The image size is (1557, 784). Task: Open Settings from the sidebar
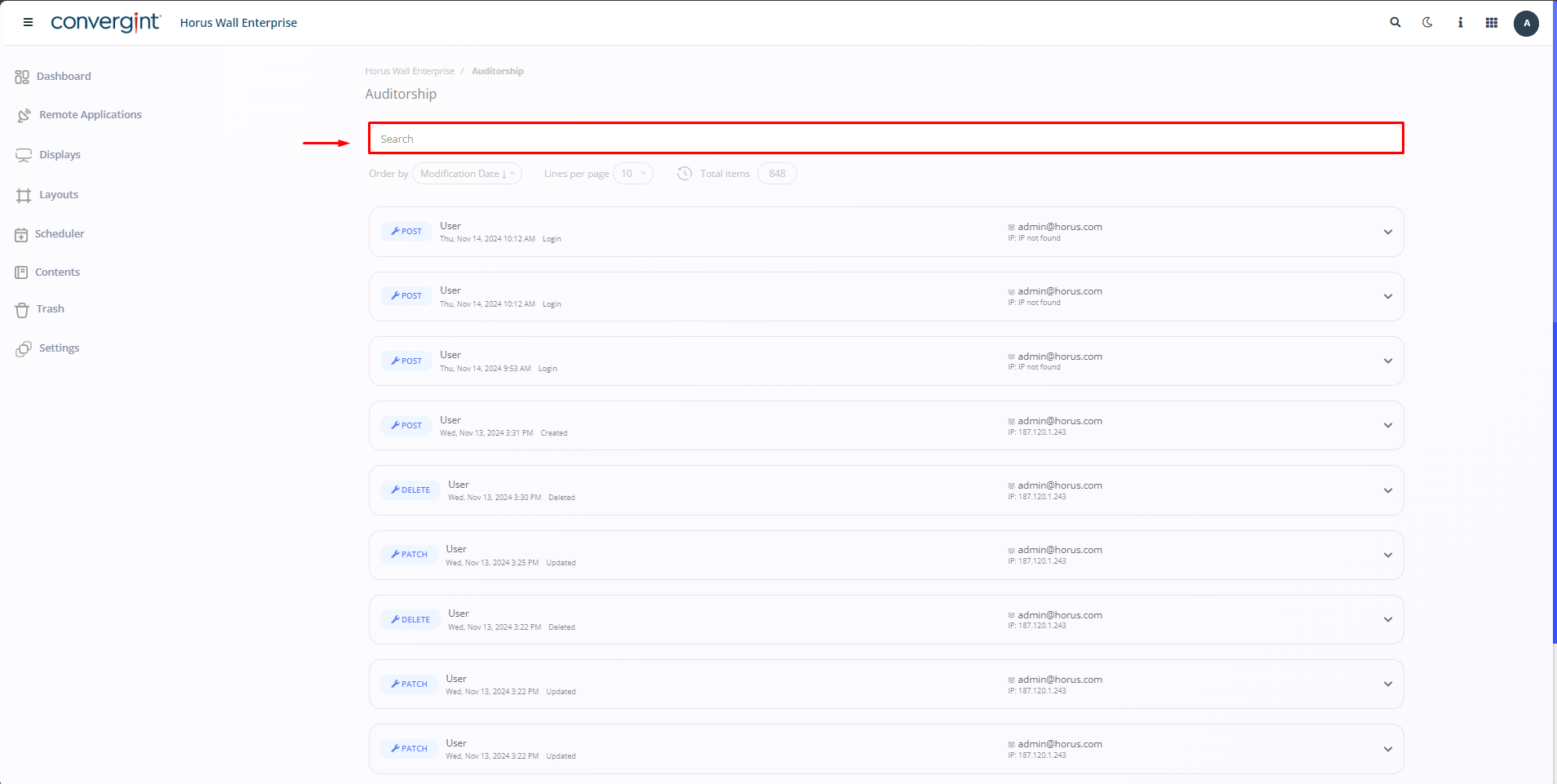(x=59, y=348)
